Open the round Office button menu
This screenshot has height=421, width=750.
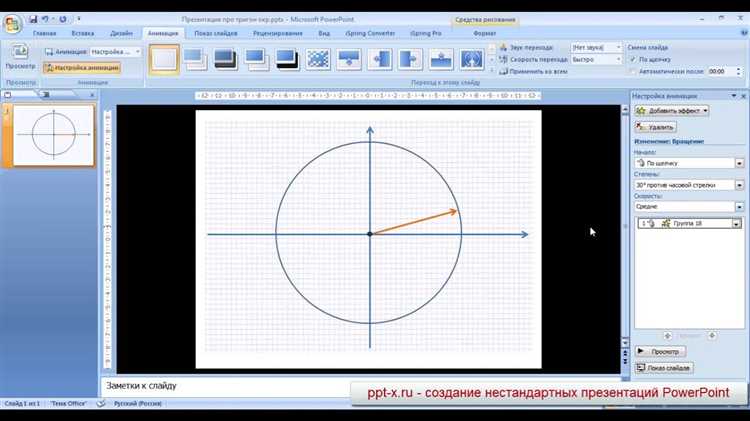click(12, 24)
